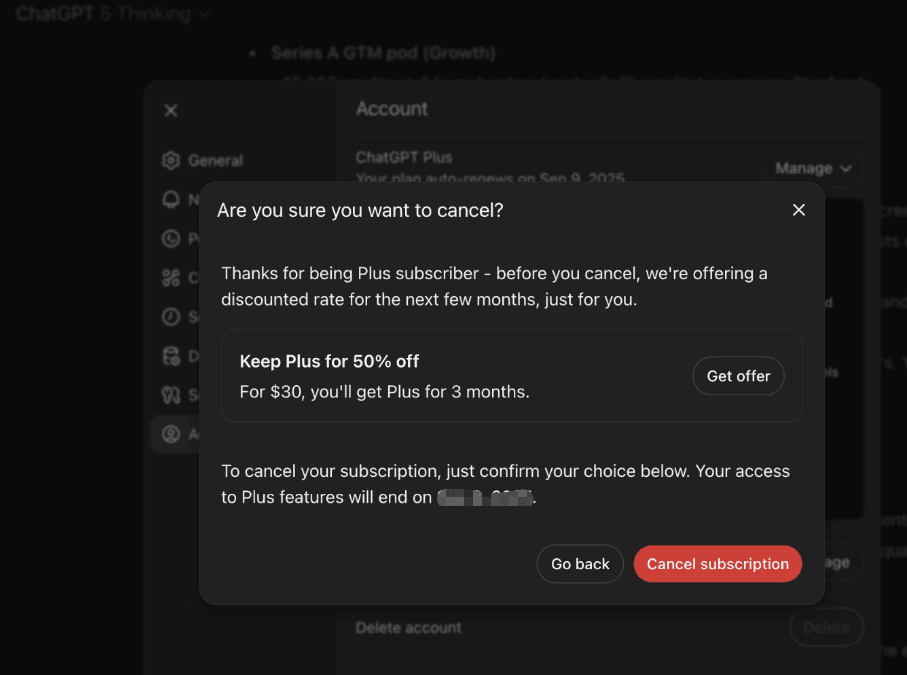The image size is (907, 675).
Task: Open the Manage plan dropdown
Action: (x=812, y=167)
